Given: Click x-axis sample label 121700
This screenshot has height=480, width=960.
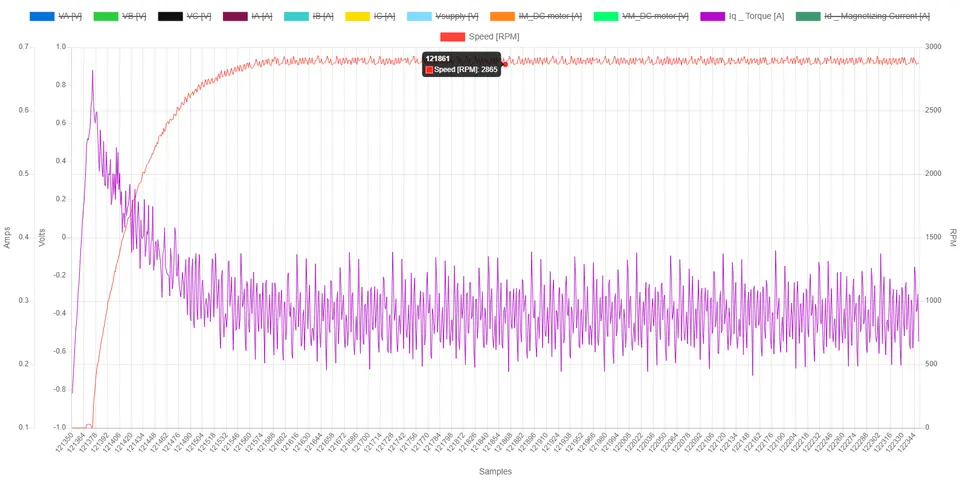Looking at the screenshot, I should (x=361, y=443).
